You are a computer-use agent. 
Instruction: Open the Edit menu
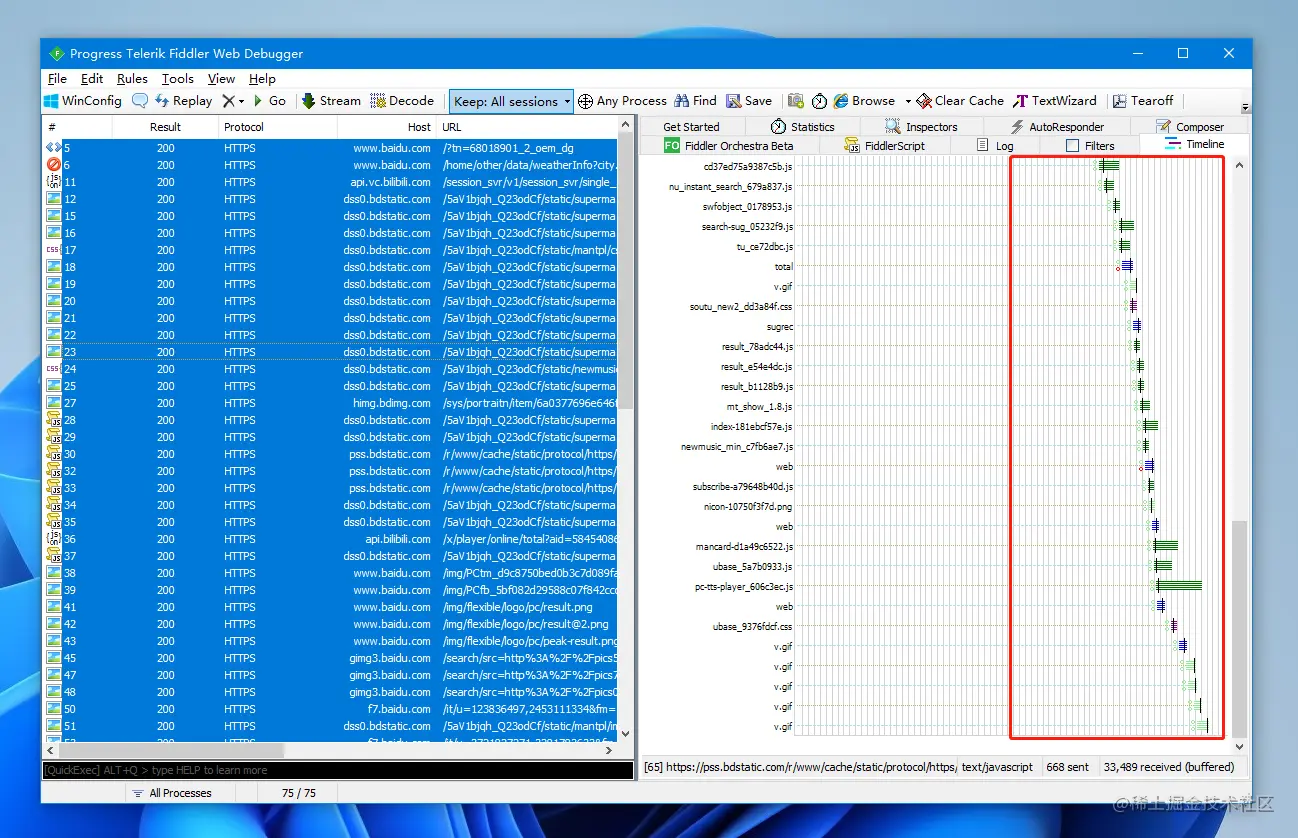point(92,79)
